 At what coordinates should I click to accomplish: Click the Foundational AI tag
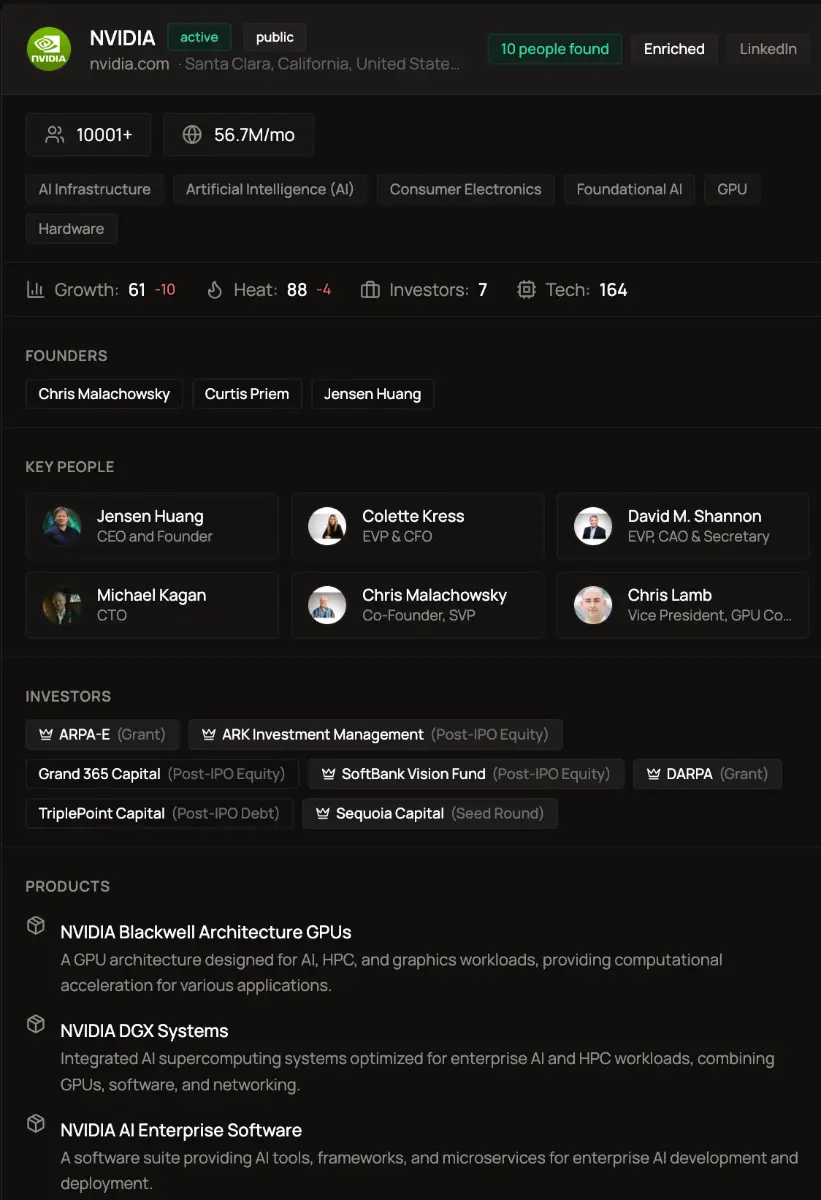[629, 189]
